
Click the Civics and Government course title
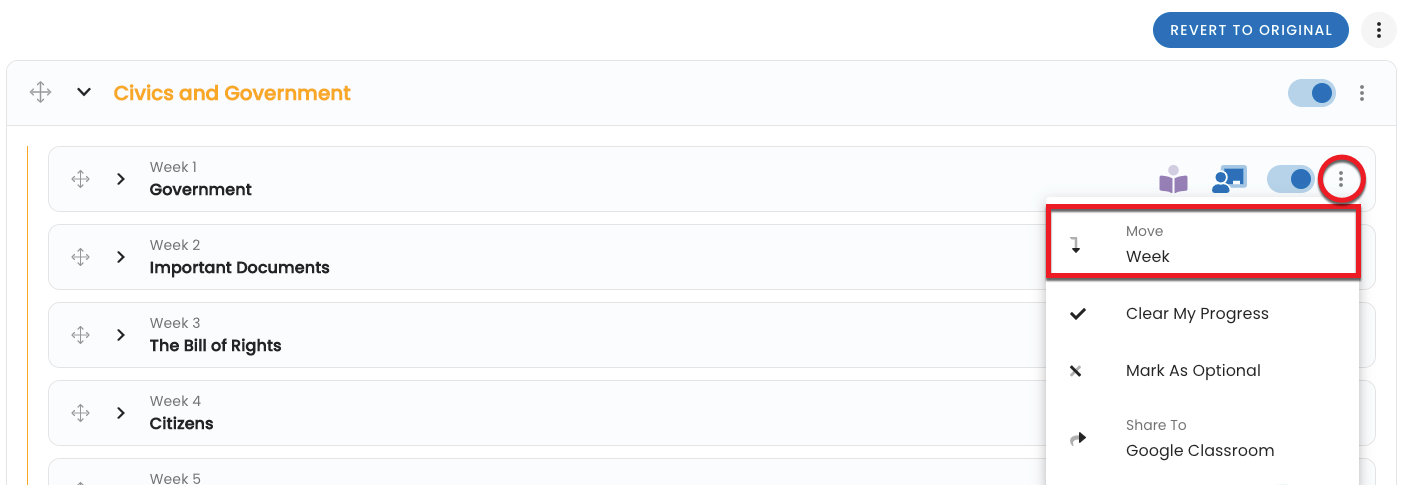pos(232,93)
